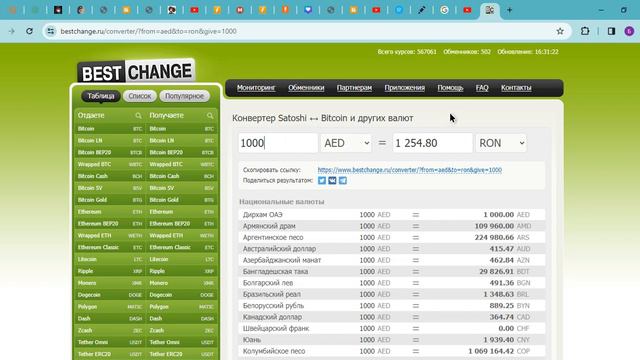The width and height of the screenshot is (640, 360).
Task: Bookmark this page with the star icon
Action: [560, 31]
